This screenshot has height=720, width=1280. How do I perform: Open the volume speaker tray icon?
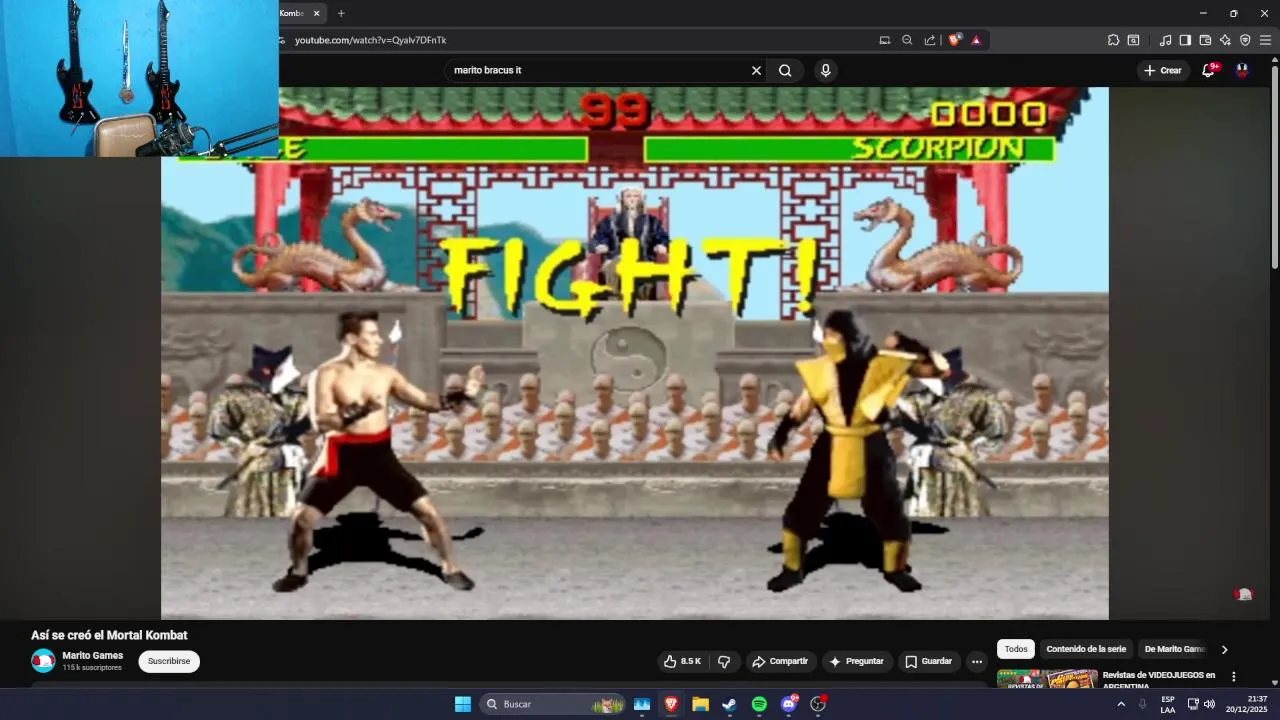(1210, 704)
